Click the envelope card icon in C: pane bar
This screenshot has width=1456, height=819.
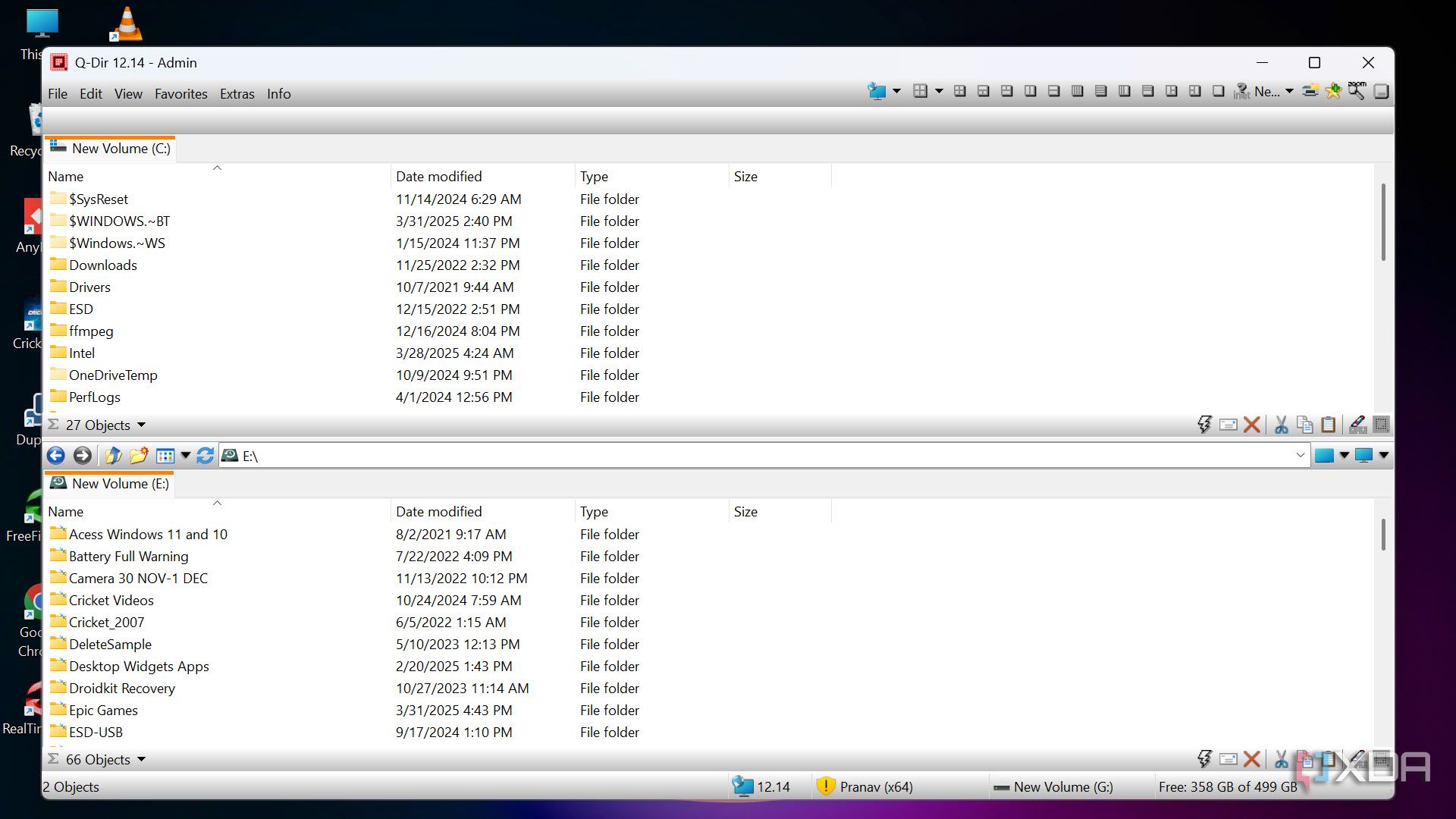[1228, 425]
